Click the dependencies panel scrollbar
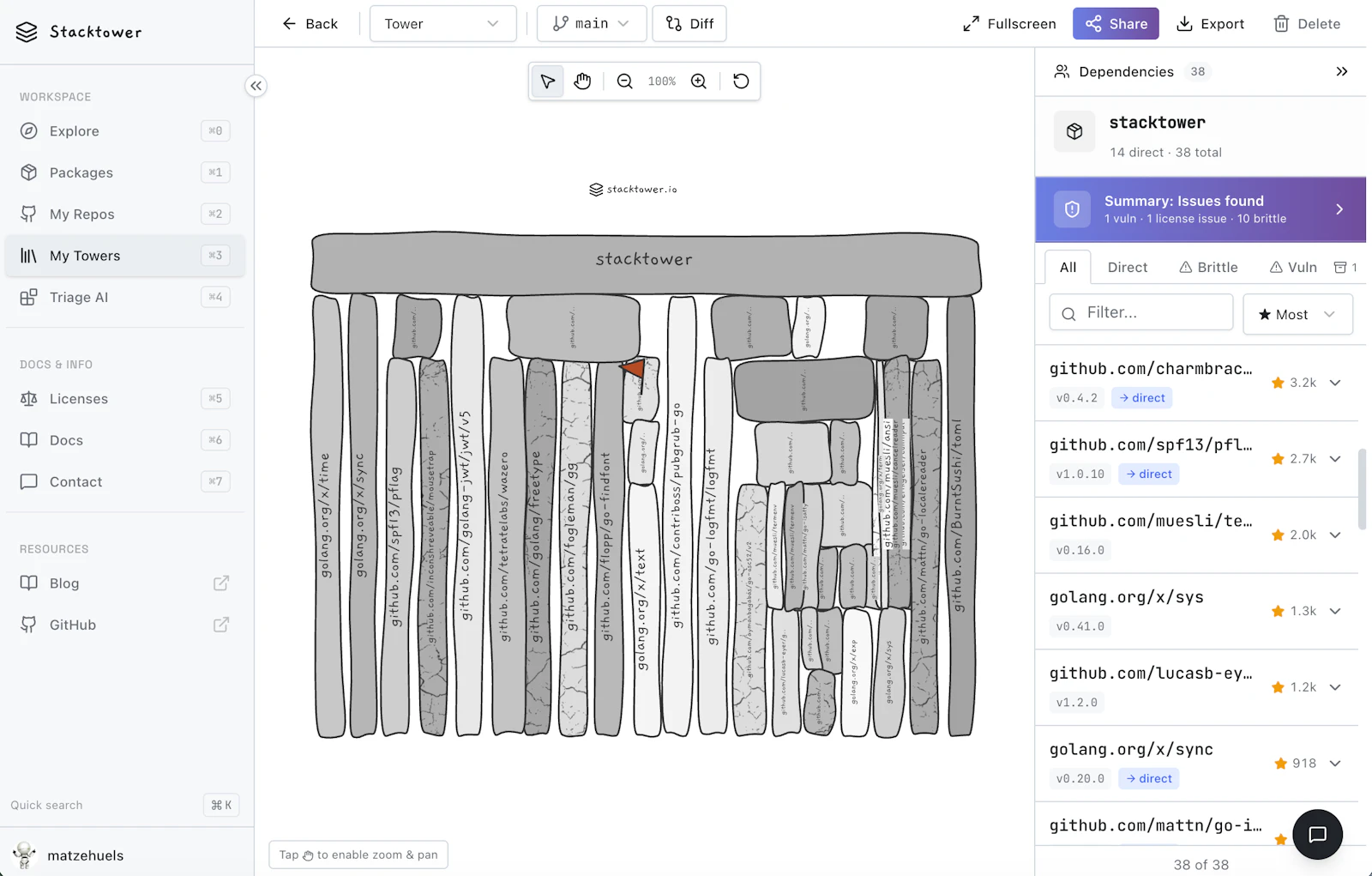Image resolution: width=1372 pixels, height=876 pixels. 1362,489
